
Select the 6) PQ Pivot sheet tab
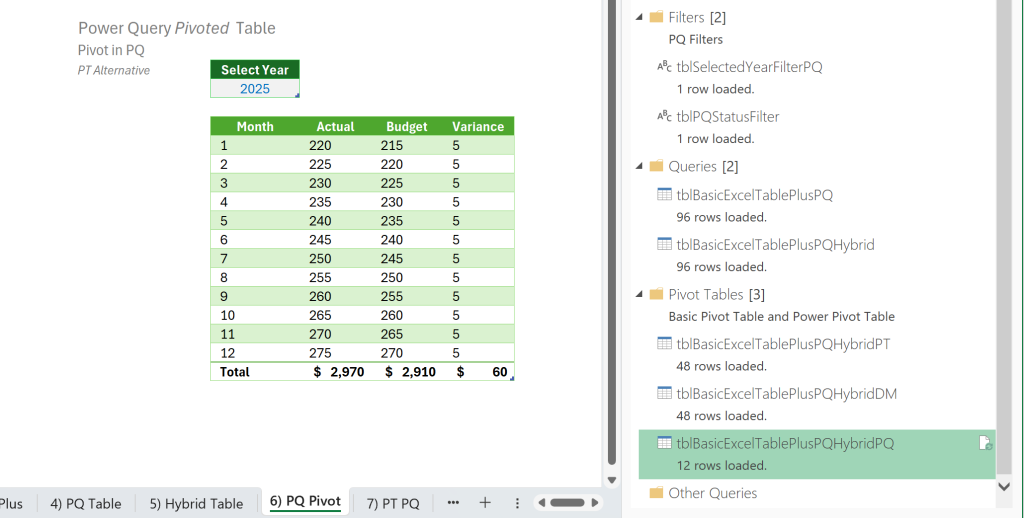[x=305, y=501]
